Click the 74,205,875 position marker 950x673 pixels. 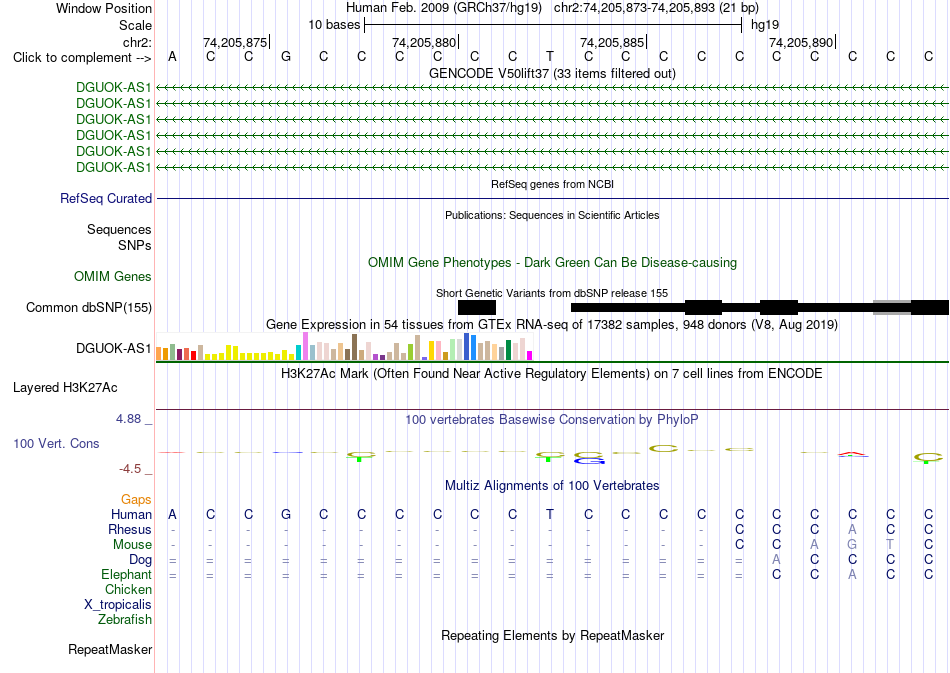(x=235, y=42)
